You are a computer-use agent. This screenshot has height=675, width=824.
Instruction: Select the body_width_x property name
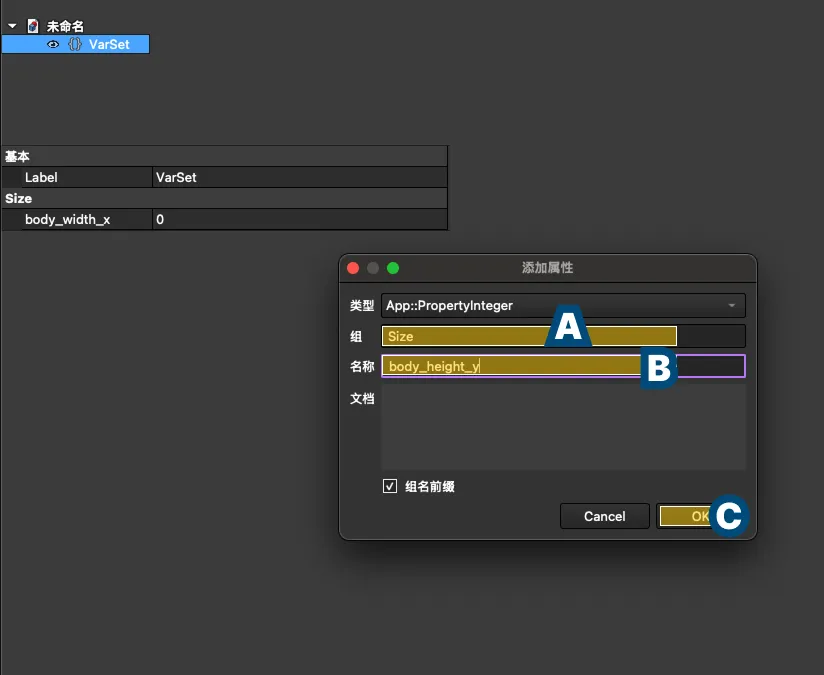[x=68, y=219]
